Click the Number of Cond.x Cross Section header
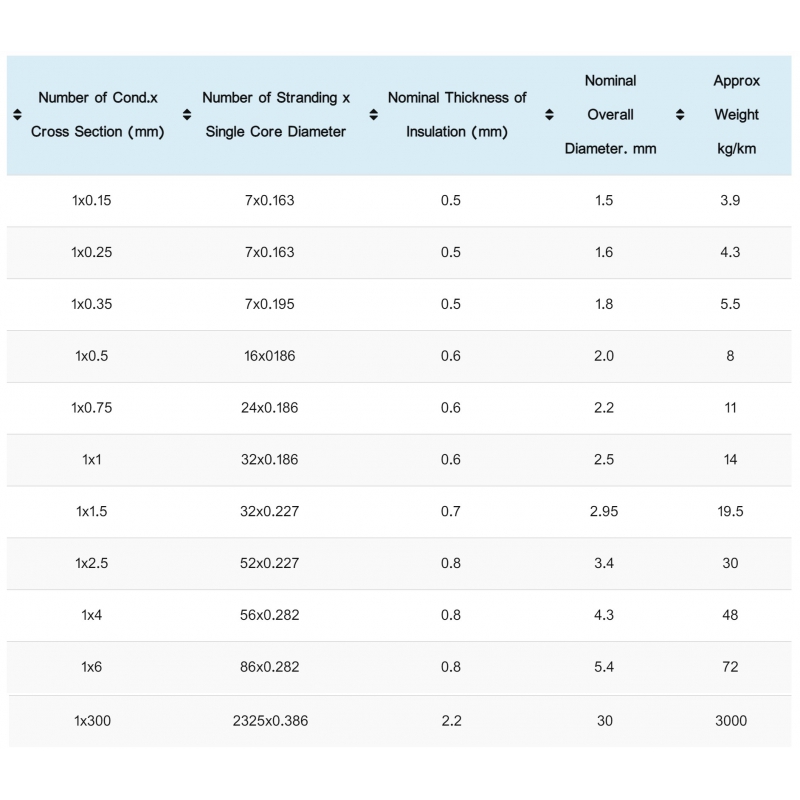 tap(97, 115)
